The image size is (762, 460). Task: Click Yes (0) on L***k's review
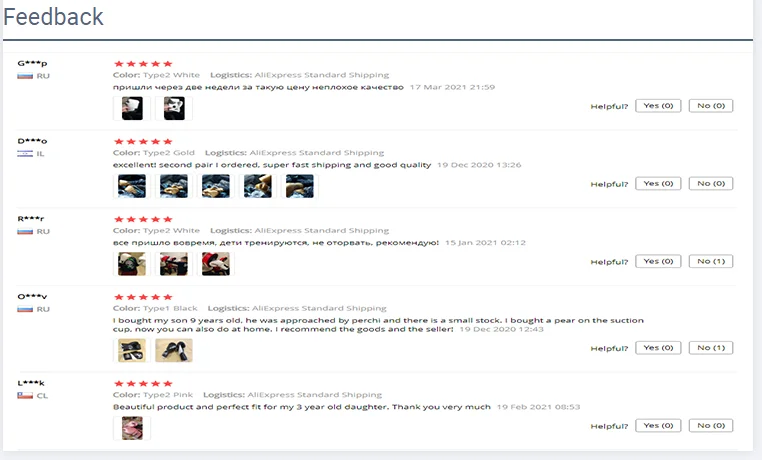click(x=658, y=426)
